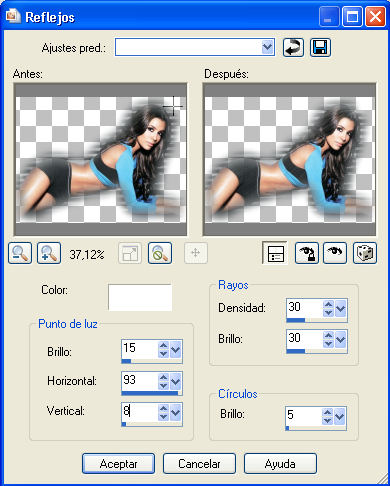Expand the Densidad slider dropdown arrow
The width and height of the screenshot is (390, 486).
(x=341, y=308)
